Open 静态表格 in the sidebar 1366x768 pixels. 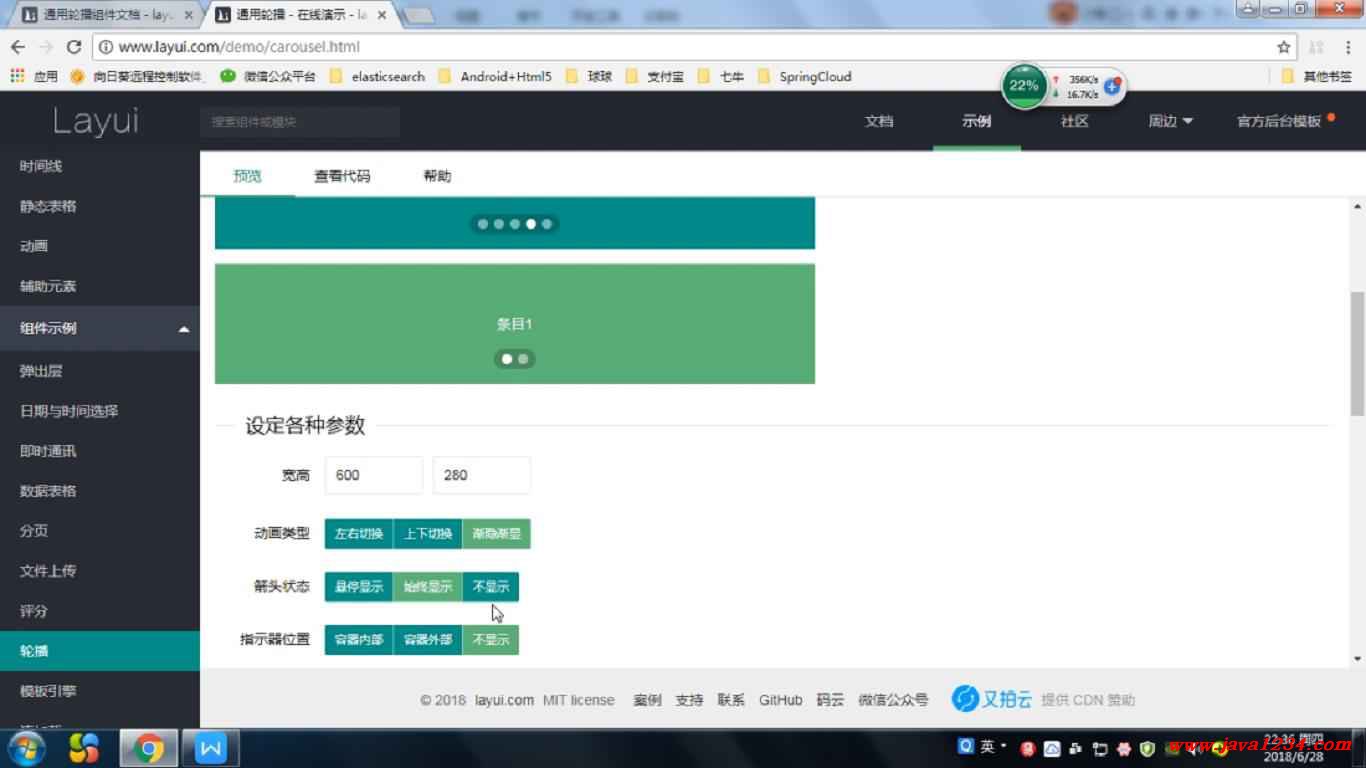100,206
